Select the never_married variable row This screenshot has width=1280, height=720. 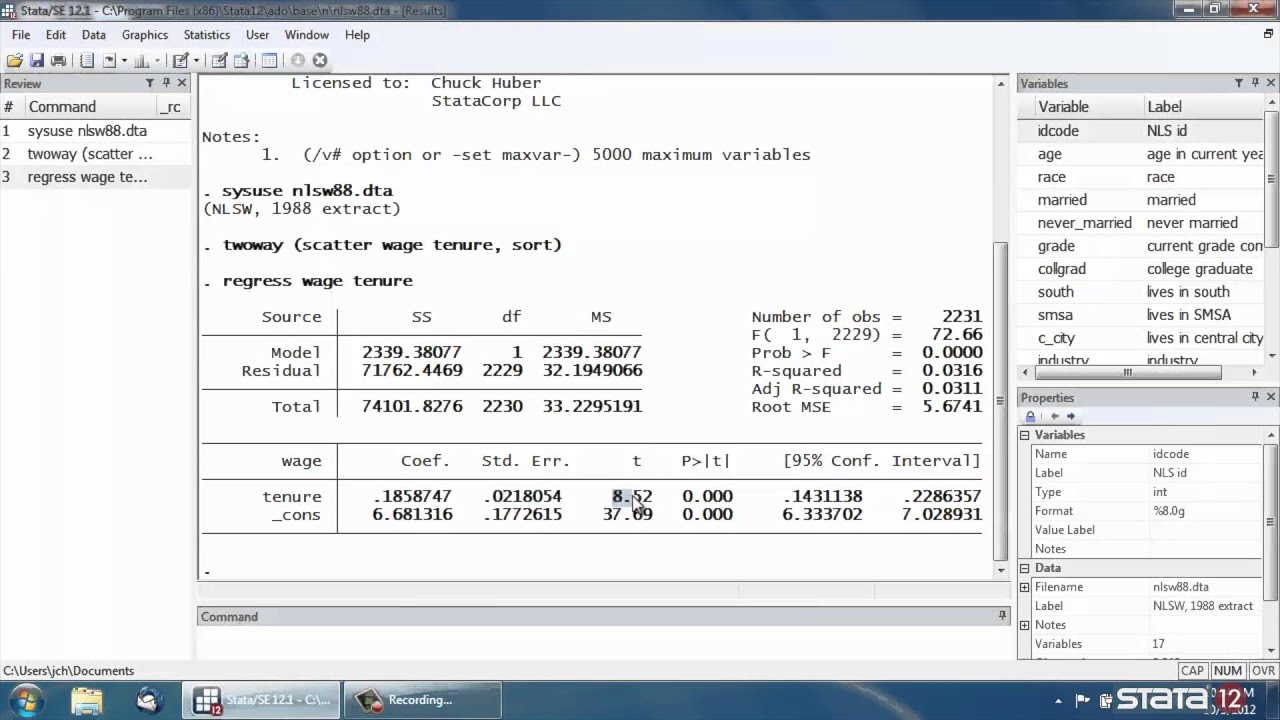click(x=1142, y=223)
